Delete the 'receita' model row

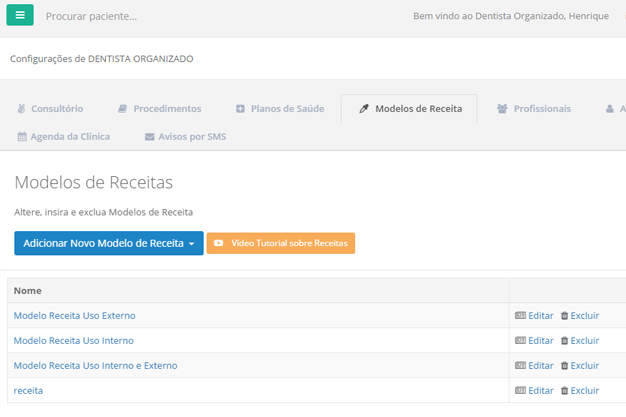[580, 390]
